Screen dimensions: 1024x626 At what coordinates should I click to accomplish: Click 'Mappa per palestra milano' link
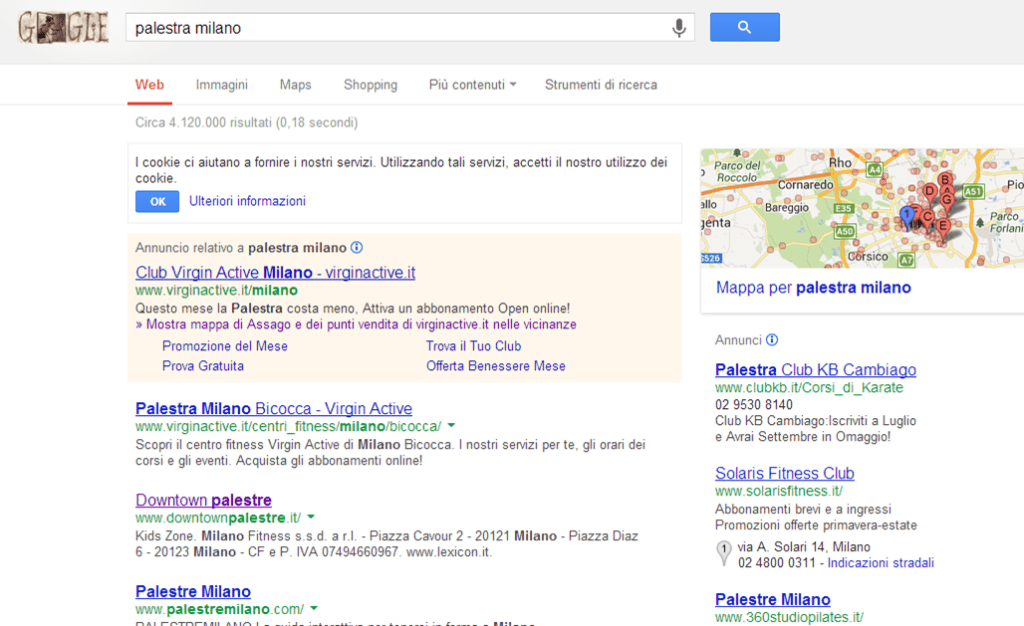pyautogui.click(x=813, y=288)
